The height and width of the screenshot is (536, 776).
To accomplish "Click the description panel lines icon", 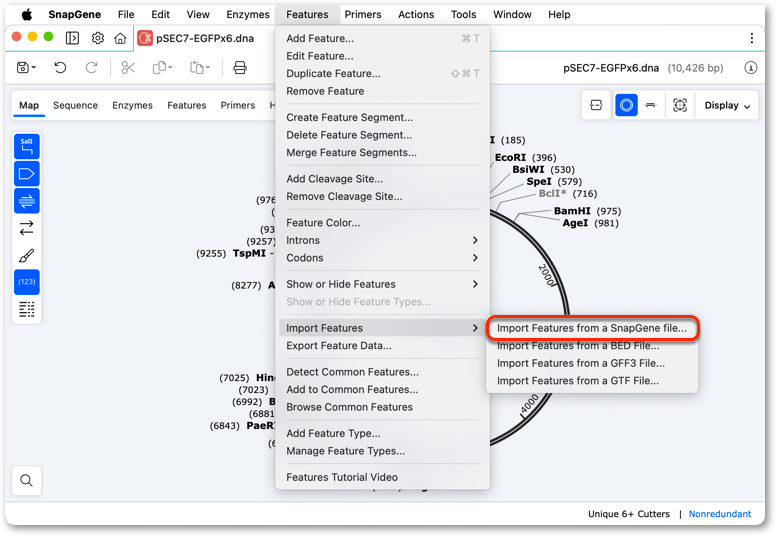I will [27, 309].
